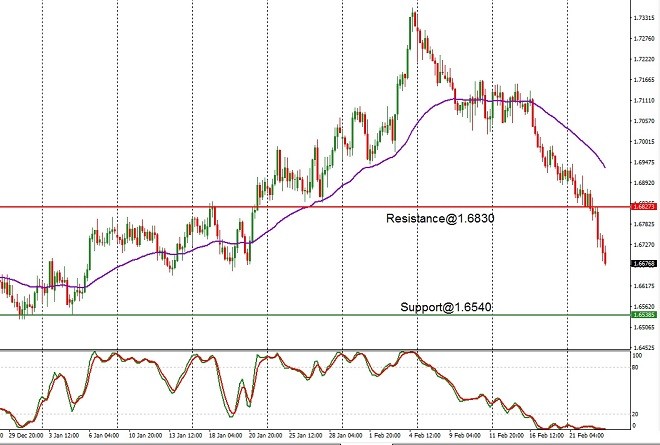
Task: Select the green support horizontal line
Action: 316,315
